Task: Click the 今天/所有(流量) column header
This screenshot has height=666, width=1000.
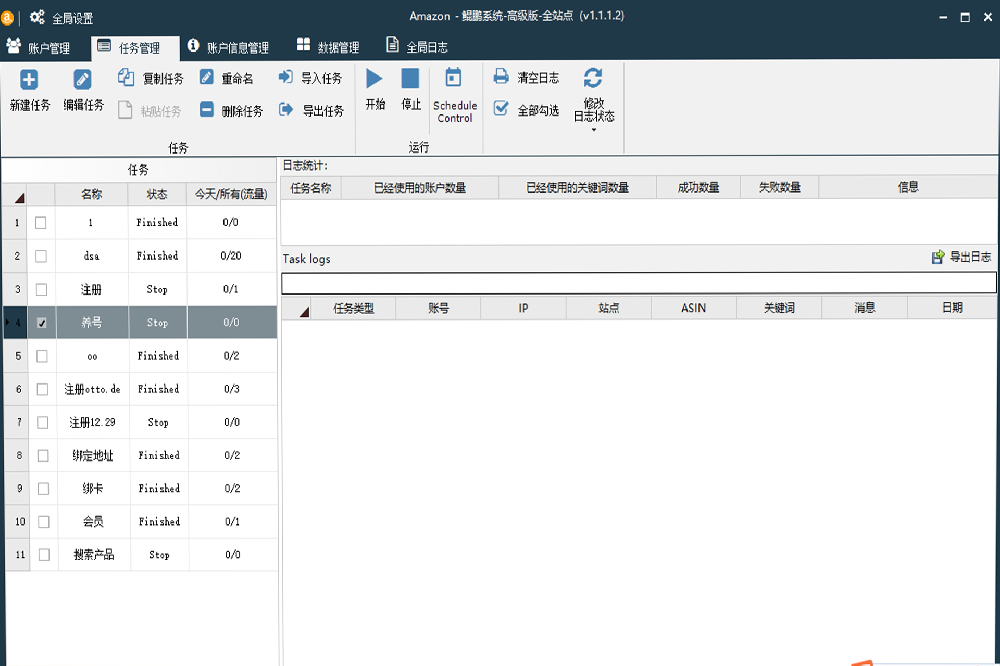Action: pyautogui.click(x=231, y=194)
